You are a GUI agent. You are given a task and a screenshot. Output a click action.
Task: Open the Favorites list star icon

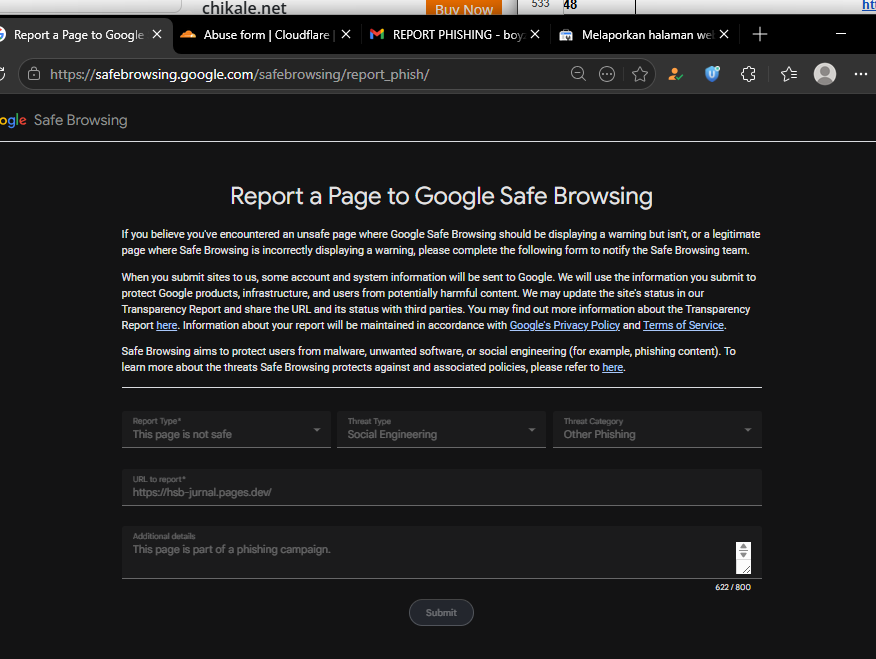[788, 74]
